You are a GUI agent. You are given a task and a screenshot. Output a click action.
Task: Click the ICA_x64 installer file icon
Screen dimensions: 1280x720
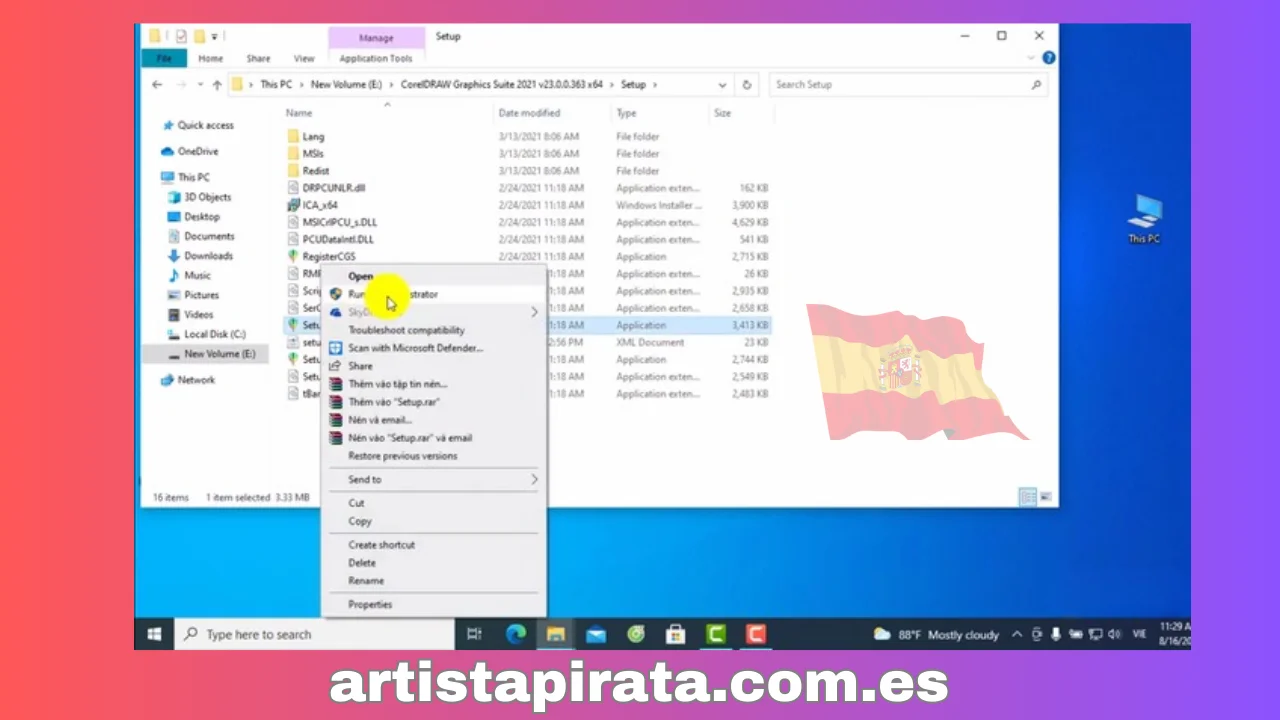coord(293,205)
